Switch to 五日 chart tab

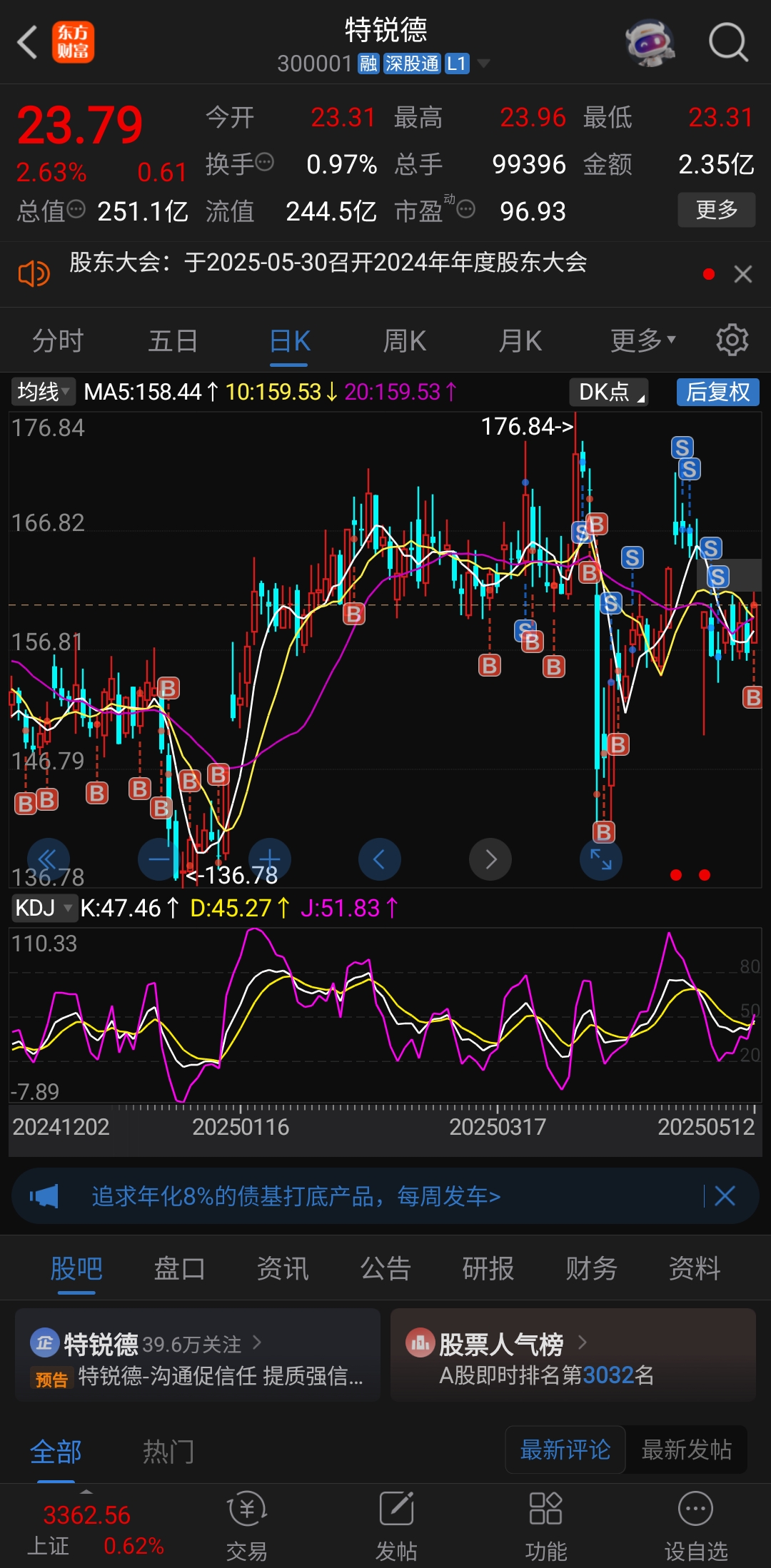173,340
